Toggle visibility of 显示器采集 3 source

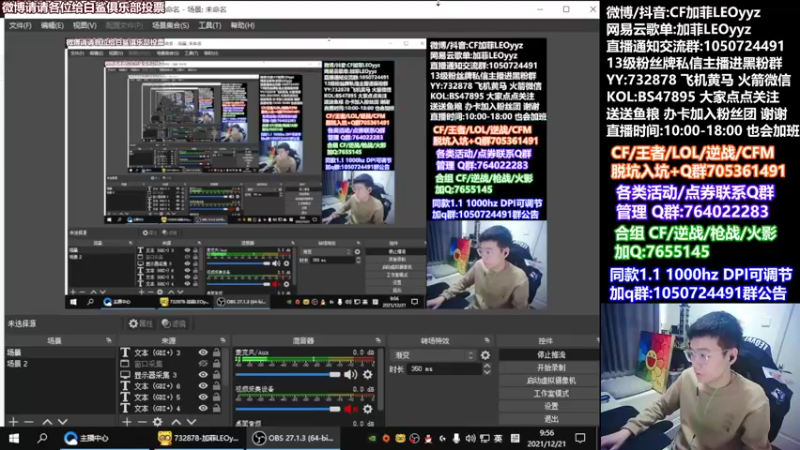click(203, 375)
